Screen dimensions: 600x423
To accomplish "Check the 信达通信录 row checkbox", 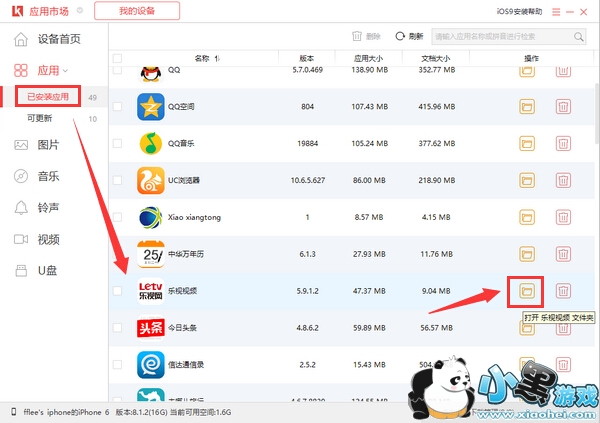I will click(x=117, y=364).
